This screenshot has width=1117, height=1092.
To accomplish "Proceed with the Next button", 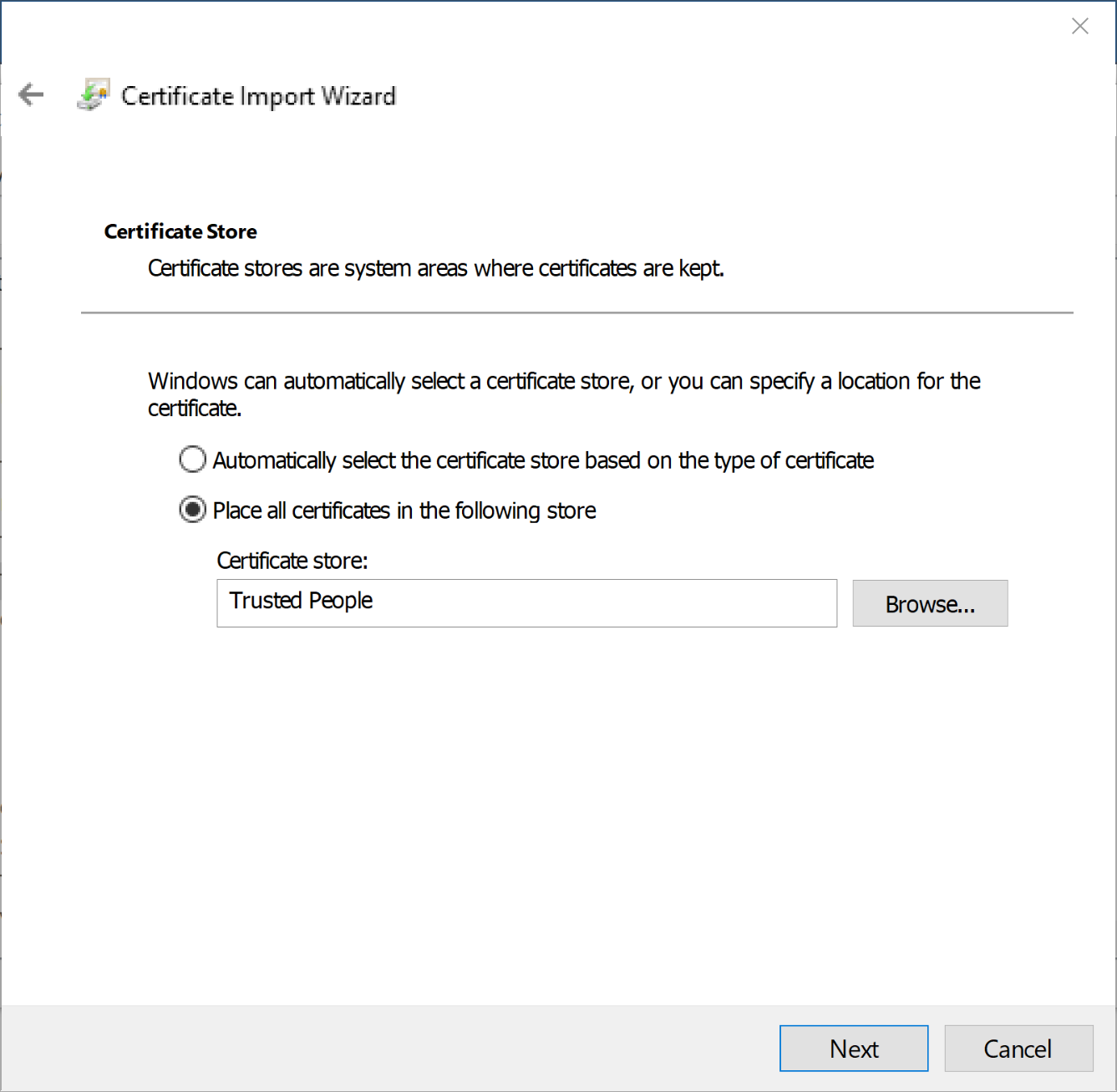I will pyautogui.click(x=854, y=1048).
